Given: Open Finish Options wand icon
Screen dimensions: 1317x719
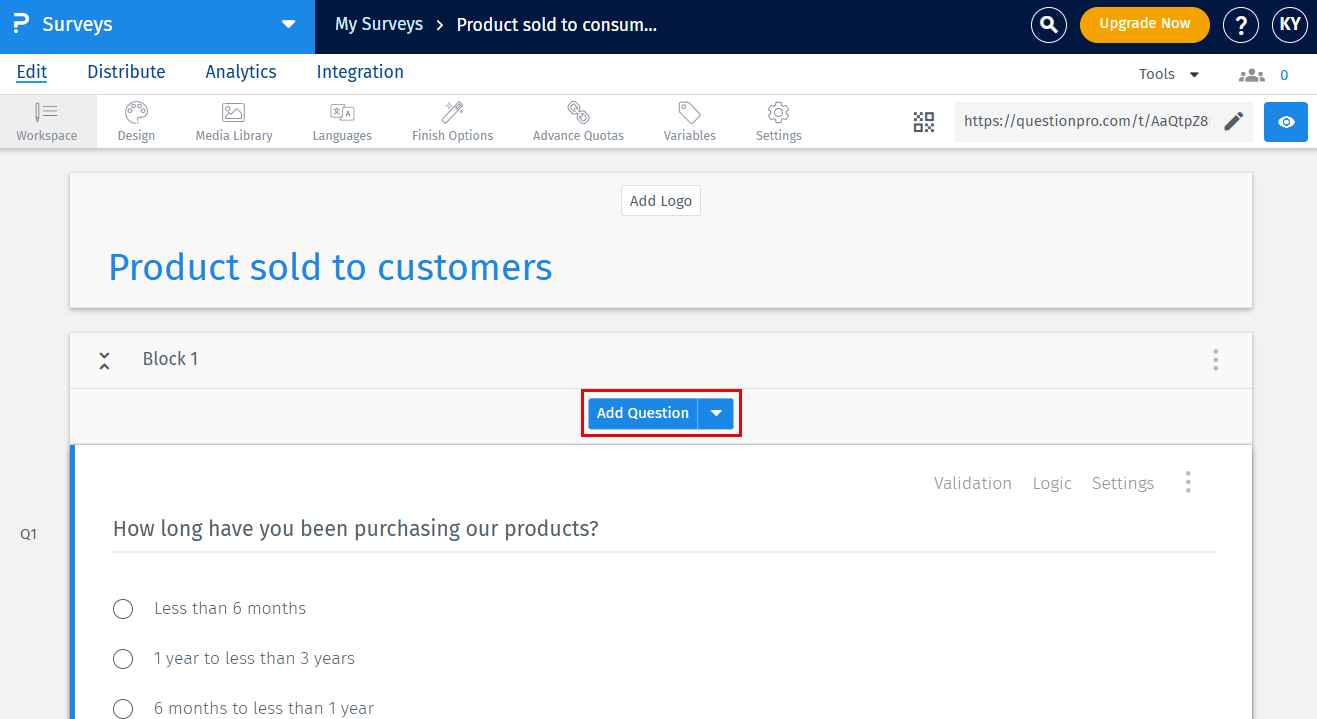Looking at the screenshot, I should (452, 113).
